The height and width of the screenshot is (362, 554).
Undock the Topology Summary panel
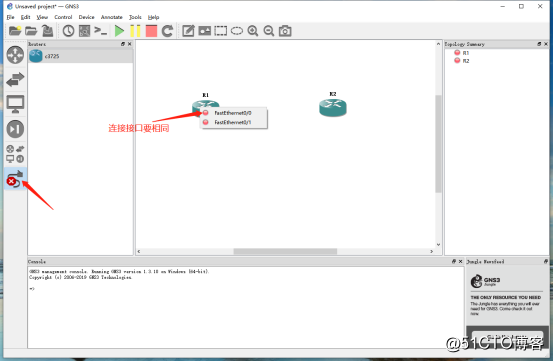[539, 44]
